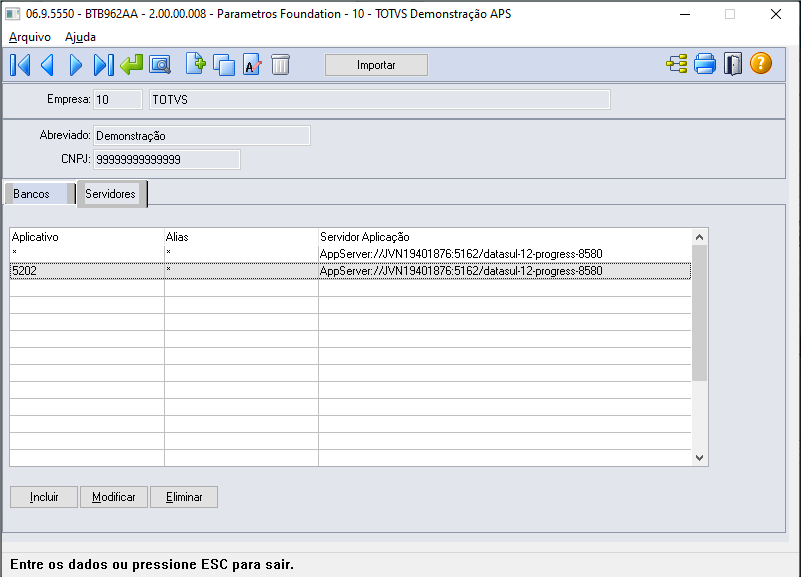Click the Alias column header
801x577 pixels.
241,237
